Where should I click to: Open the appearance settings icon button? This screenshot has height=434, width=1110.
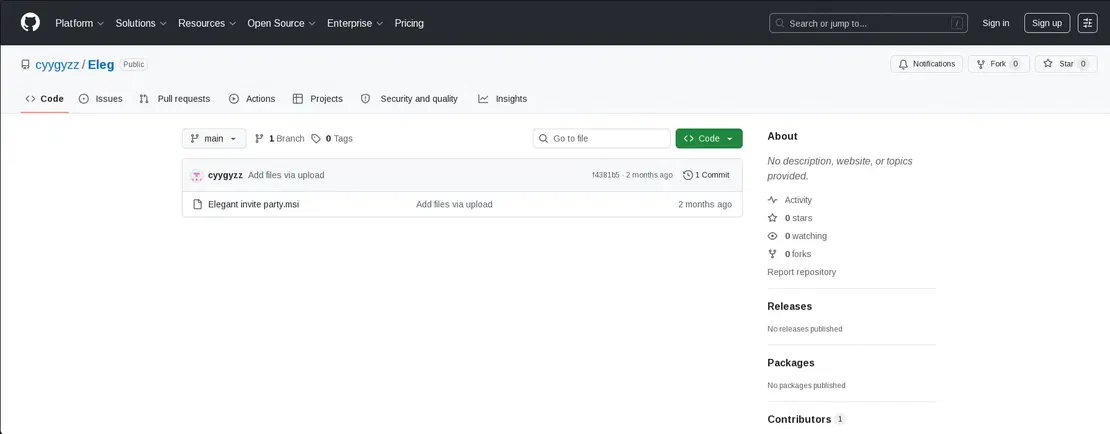click(1087, 23)
